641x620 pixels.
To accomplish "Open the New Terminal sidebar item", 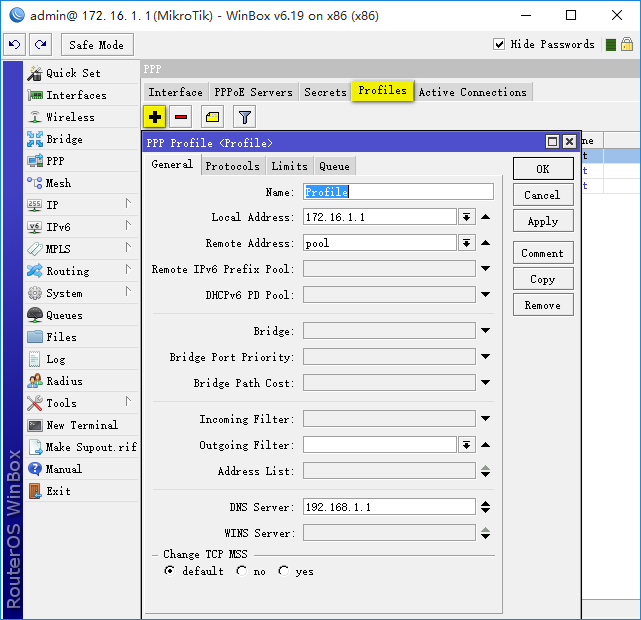I will (81, 425).
